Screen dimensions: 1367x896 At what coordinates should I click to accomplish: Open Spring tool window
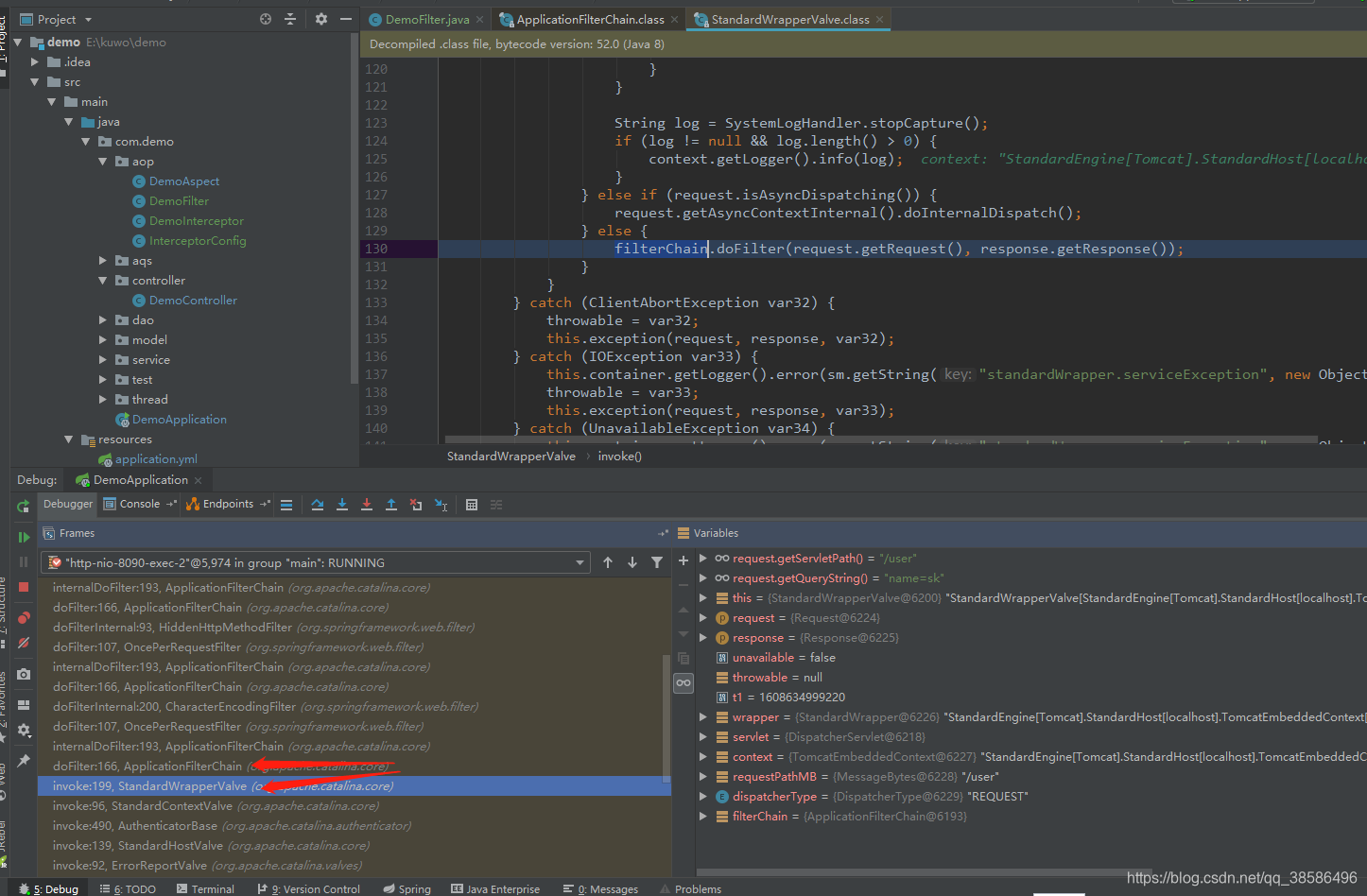(x=407, y=889)
